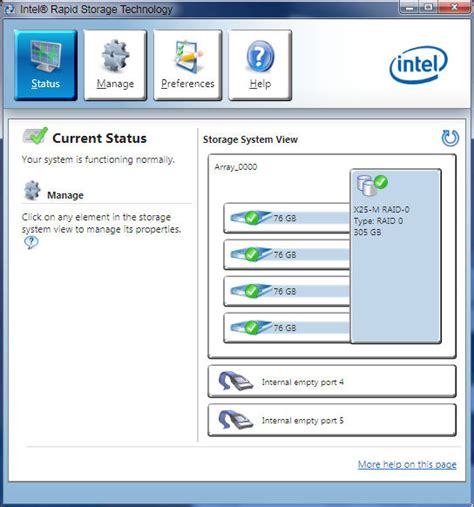Image resolution: width=474 pixels, height=507 pixels.
Task: Click the Current Status checkmark icon
Action: point(35,136)
